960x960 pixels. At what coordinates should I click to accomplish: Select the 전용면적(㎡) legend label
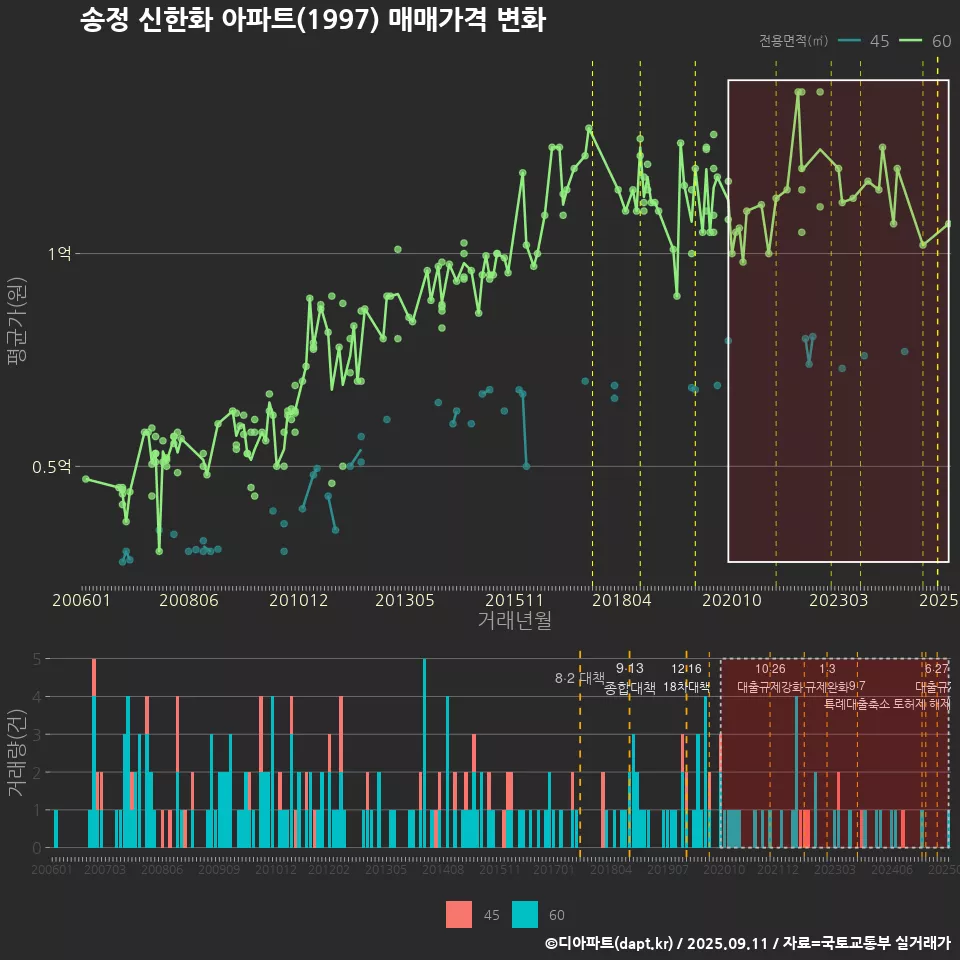pos(793,41)
